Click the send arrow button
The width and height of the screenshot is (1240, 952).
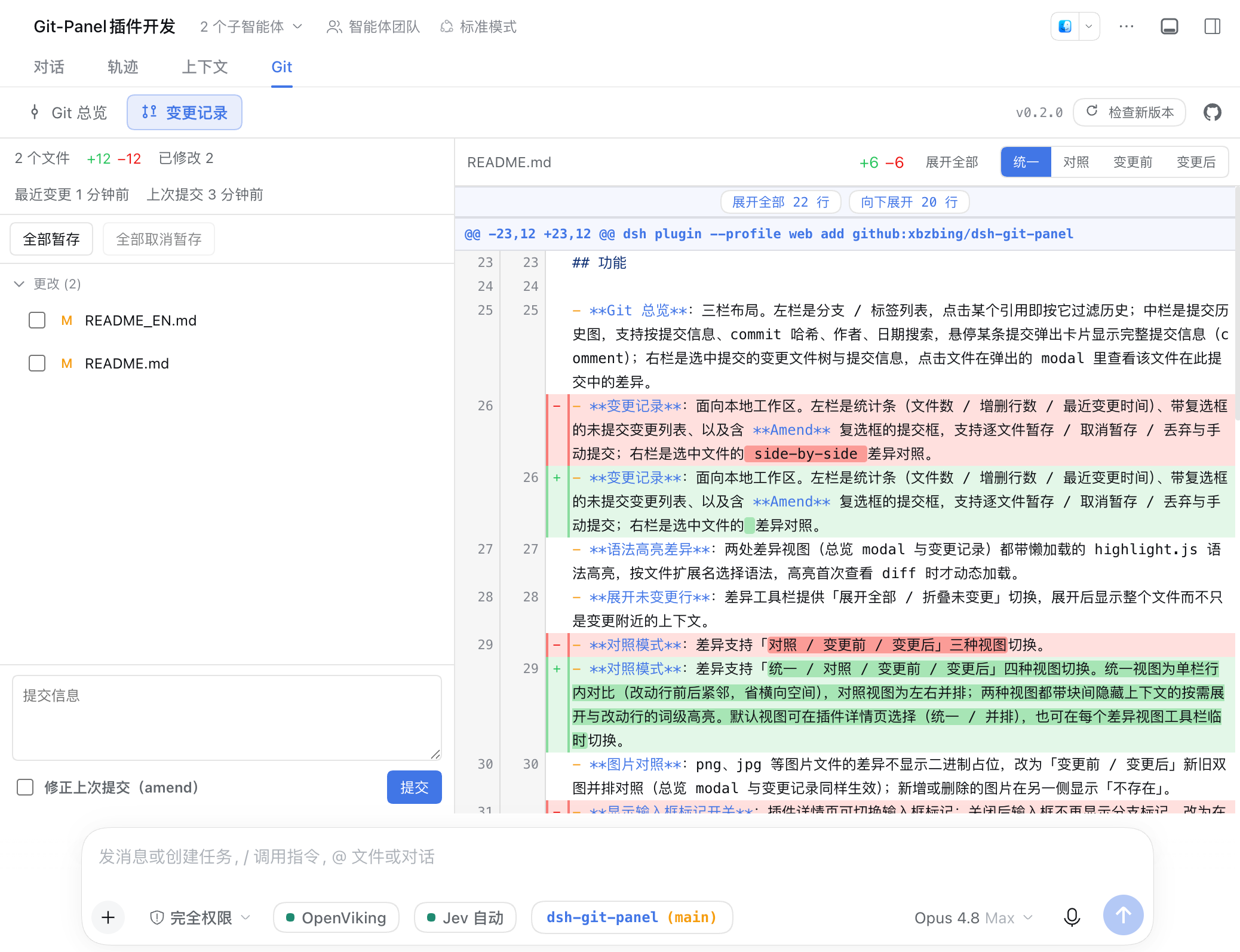(1123, 915)
